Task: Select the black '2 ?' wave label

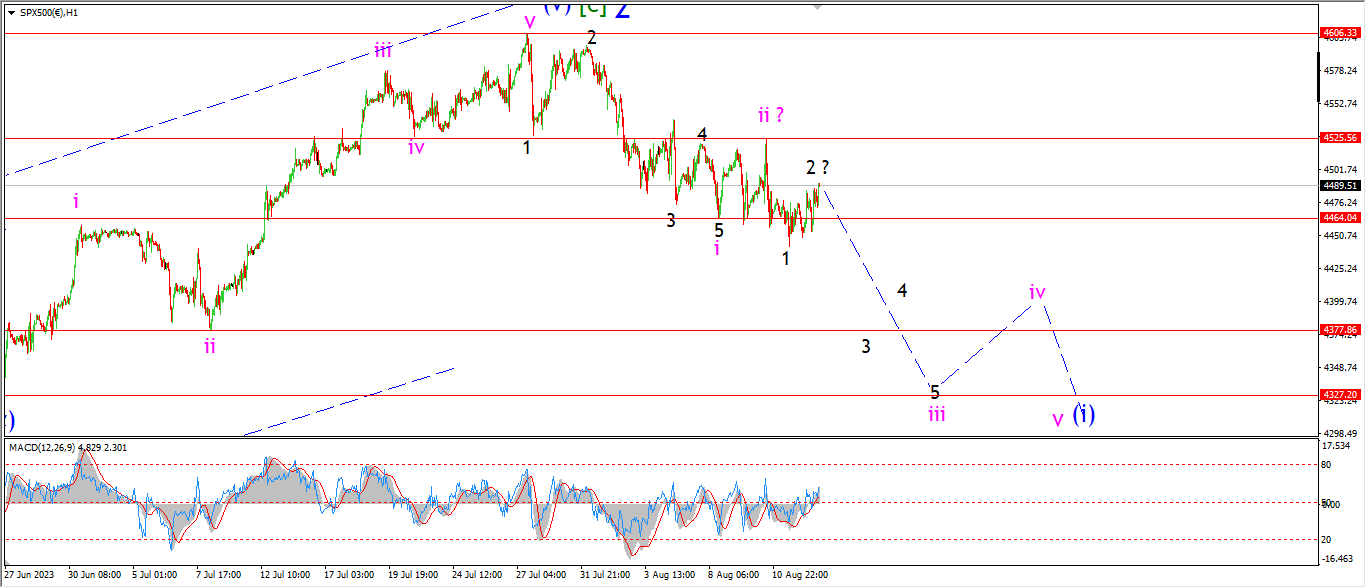Action: pos(818,168)
